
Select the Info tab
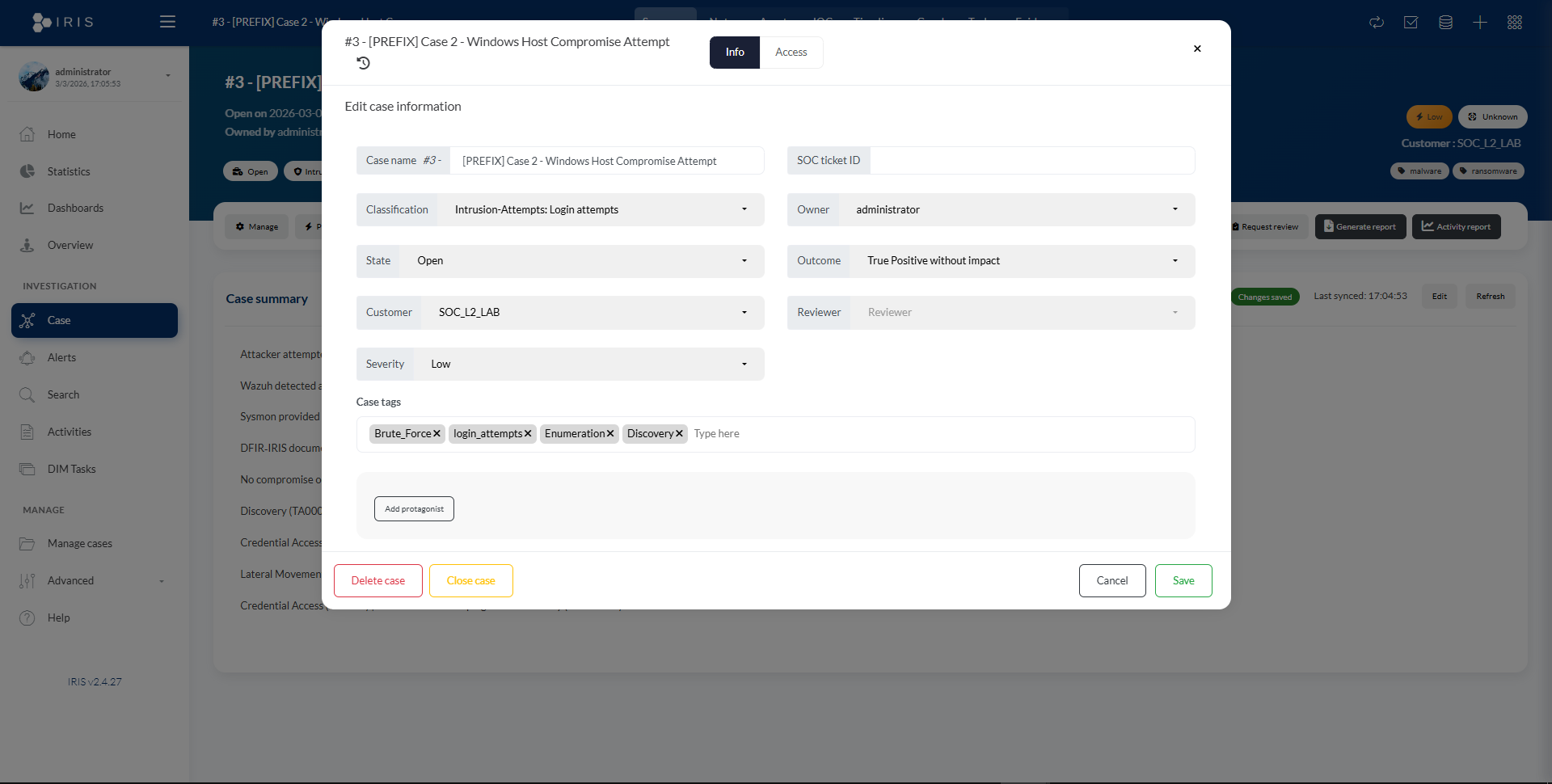(734, 53)
